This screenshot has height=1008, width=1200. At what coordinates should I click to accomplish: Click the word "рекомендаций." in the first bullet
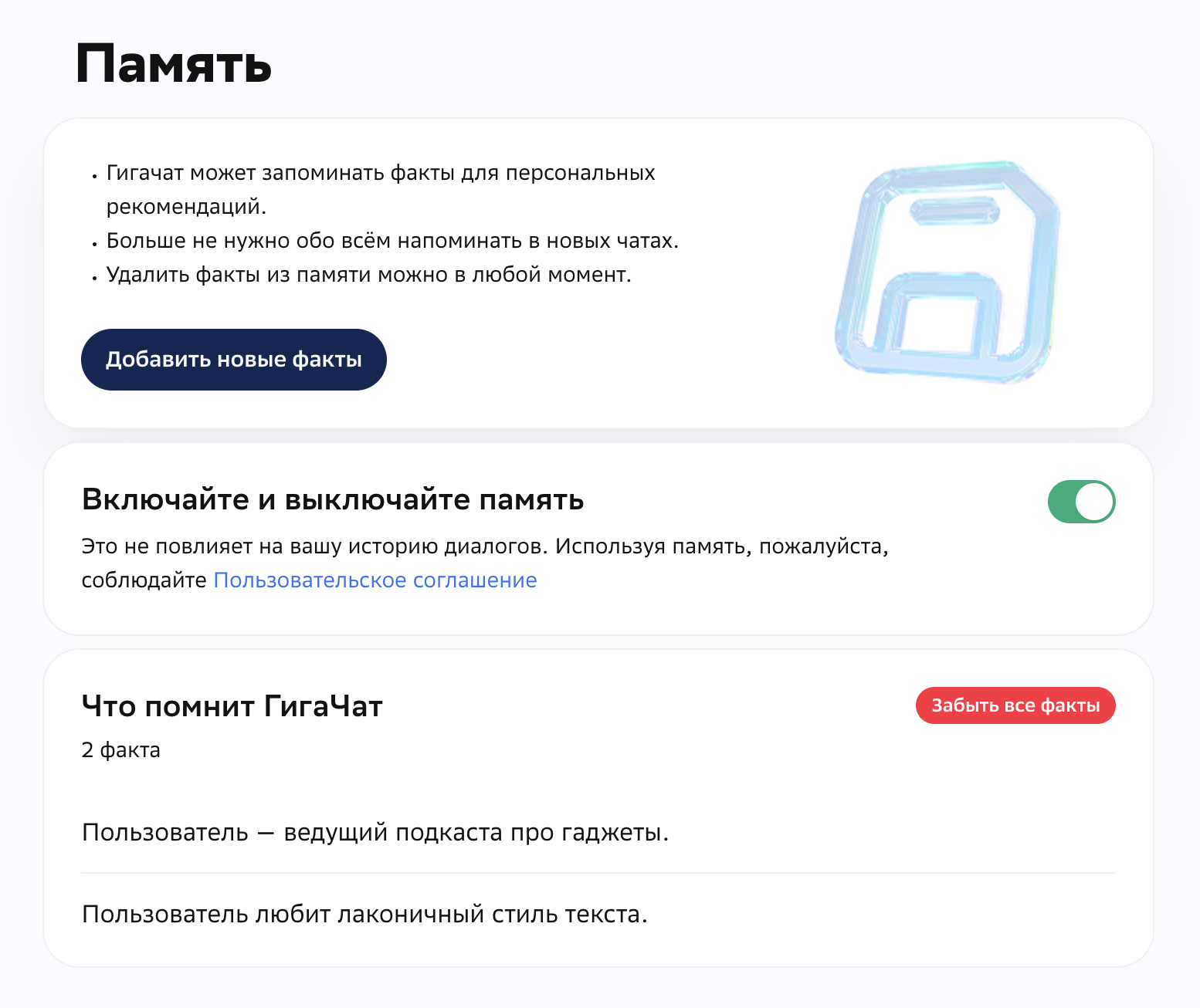tap(186, 208)
